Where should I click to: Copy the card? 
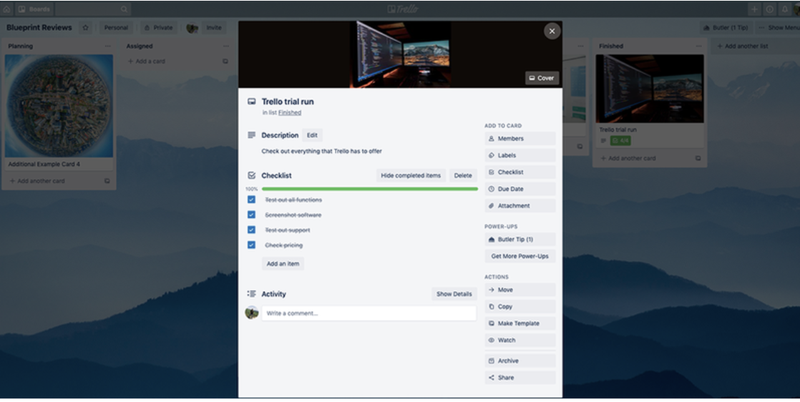point(520,307)
